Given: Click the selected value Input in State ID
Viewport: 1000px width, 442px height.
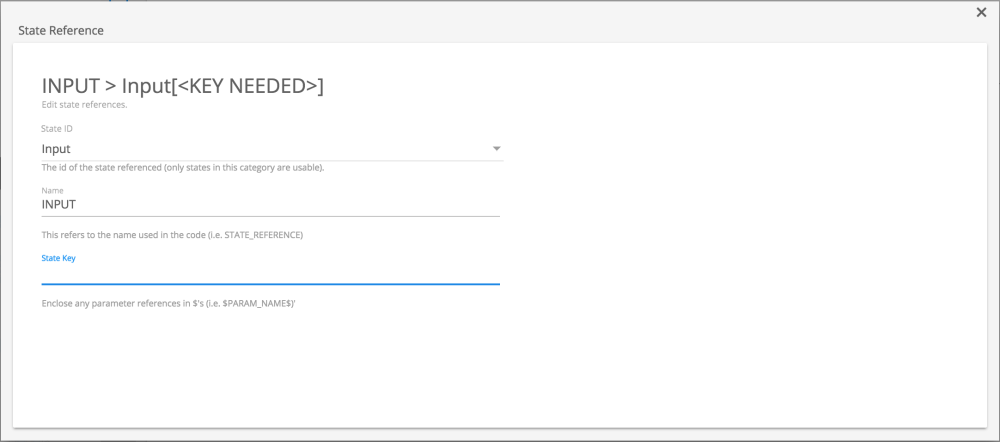Looking at the screenshot, I should (56, 149).
